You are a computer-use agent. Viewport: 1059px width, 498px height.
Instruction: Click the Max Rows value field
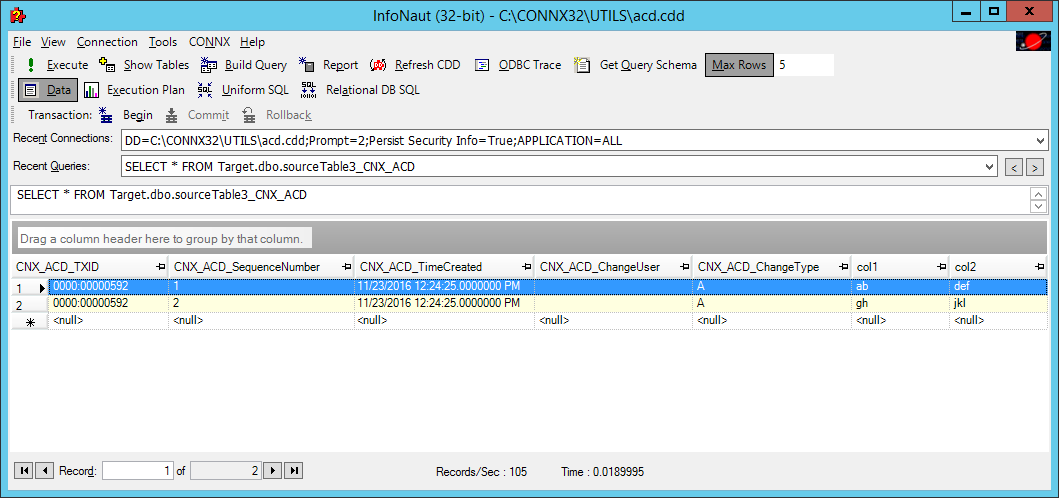[x=804, y=65]
